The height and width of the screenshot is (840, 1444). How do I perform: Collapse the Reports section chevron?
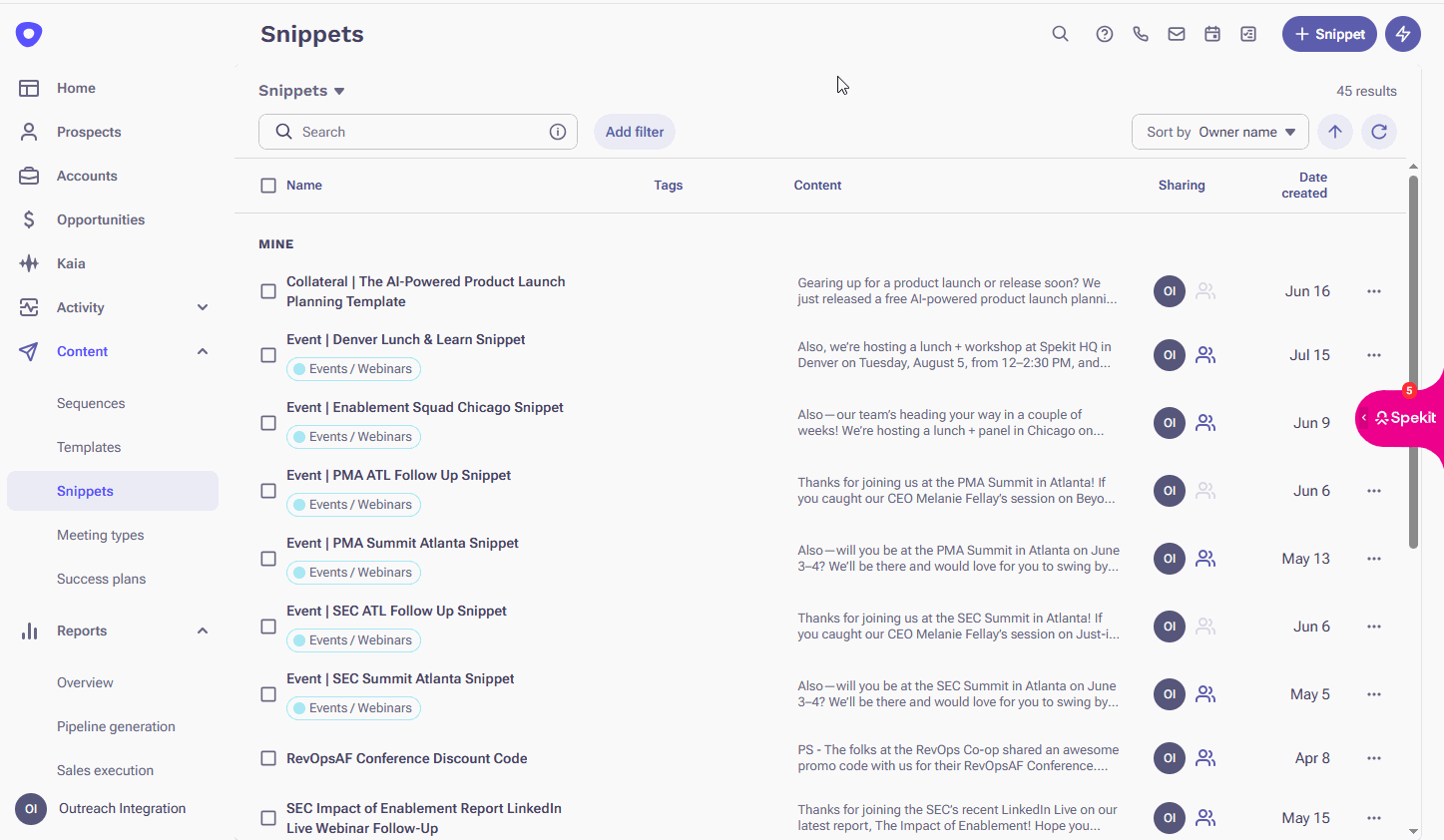tap(203, 630)
